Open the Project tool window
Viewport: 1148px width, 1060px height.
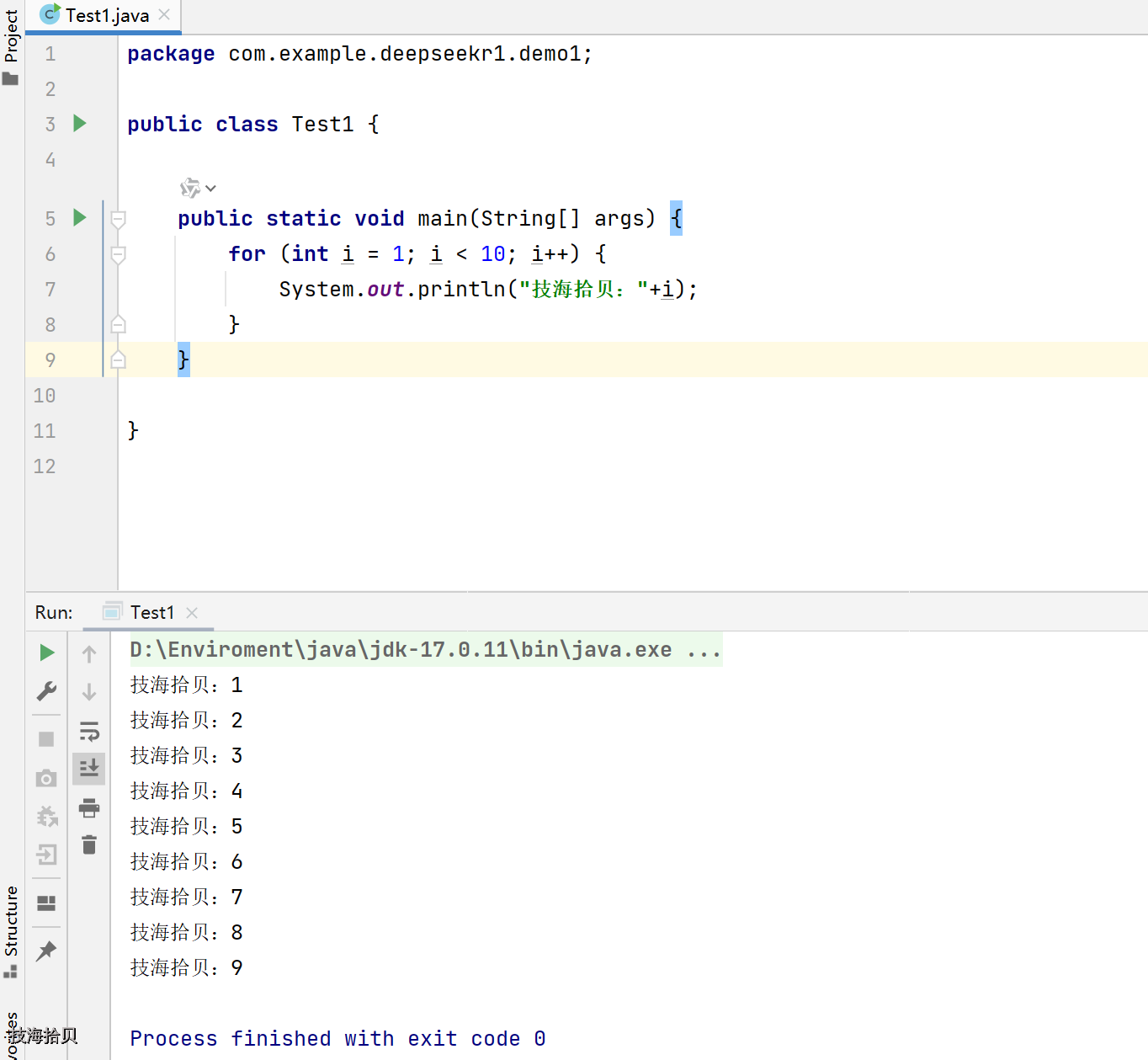(12, 35)
